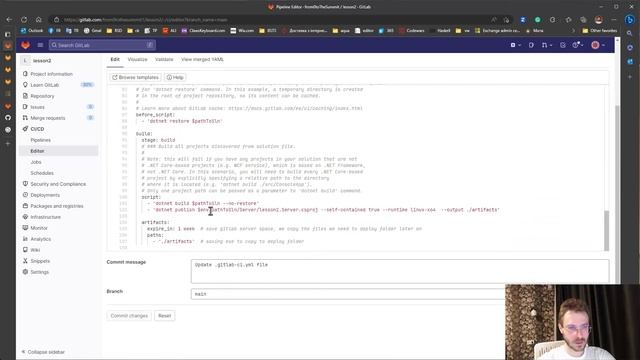640x360 pixels.
Task: Click the GitLab fox logo
Action: 25,45
